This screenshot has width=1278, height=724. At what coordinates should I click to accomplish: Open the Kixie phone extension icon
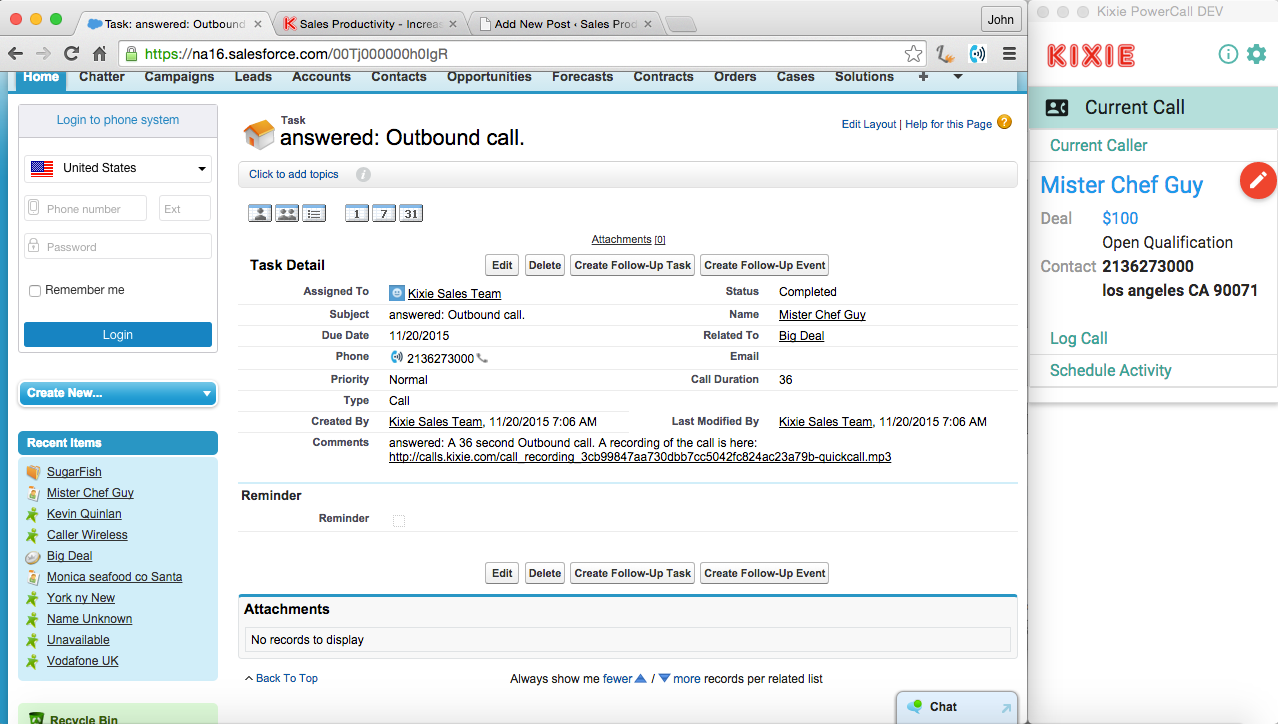click(x=977, y=54)
